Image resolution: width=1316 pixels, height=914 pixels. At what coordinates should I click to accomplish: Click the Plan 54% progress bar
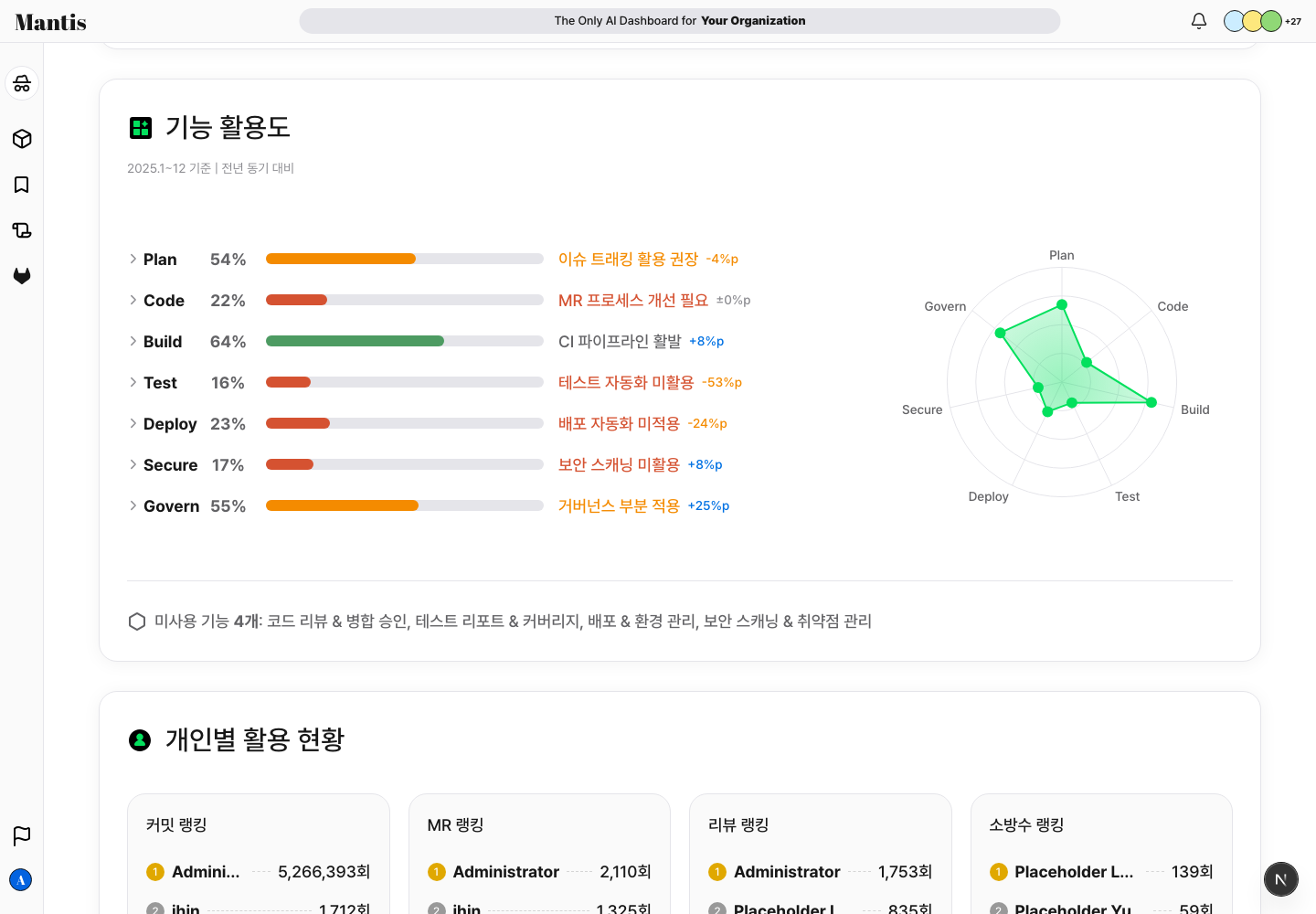(x=405, y=259)
